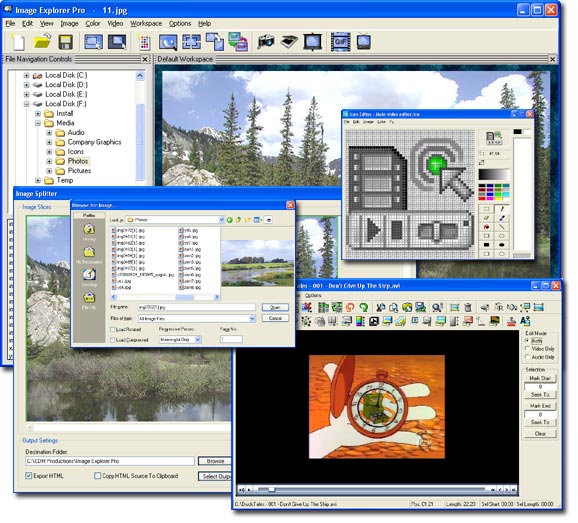578x523 pixels.
Task: Click the video playback position slider
Action: click(372, 489)
